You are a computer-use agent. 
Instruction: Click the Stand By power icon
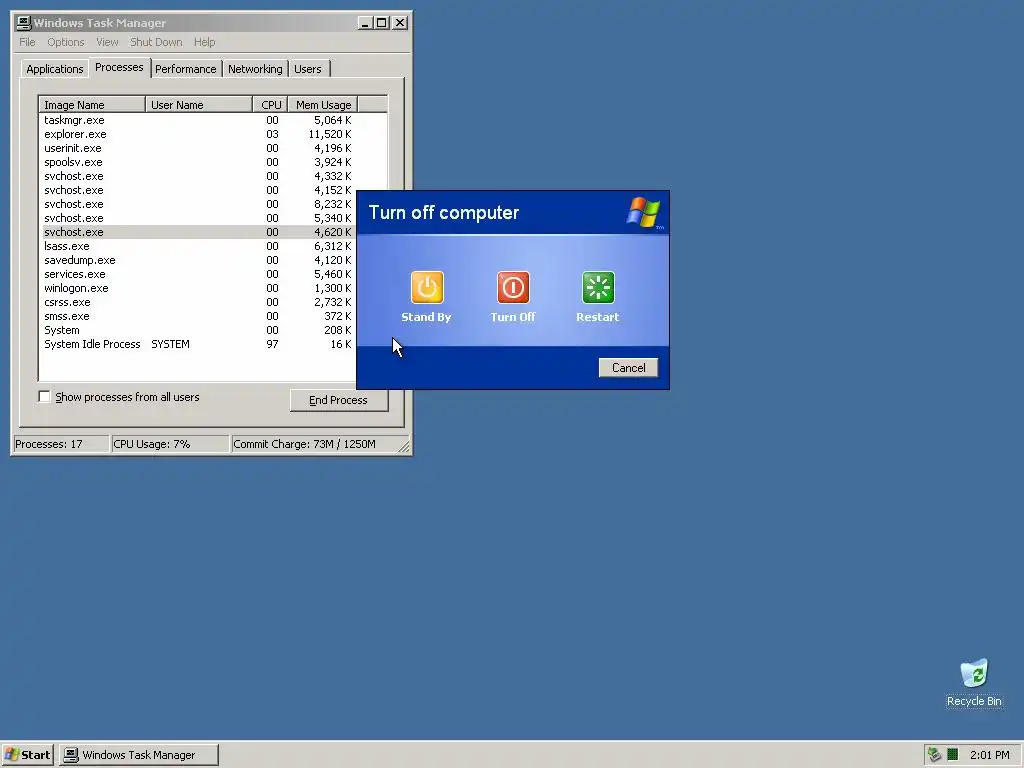(427, 287)
